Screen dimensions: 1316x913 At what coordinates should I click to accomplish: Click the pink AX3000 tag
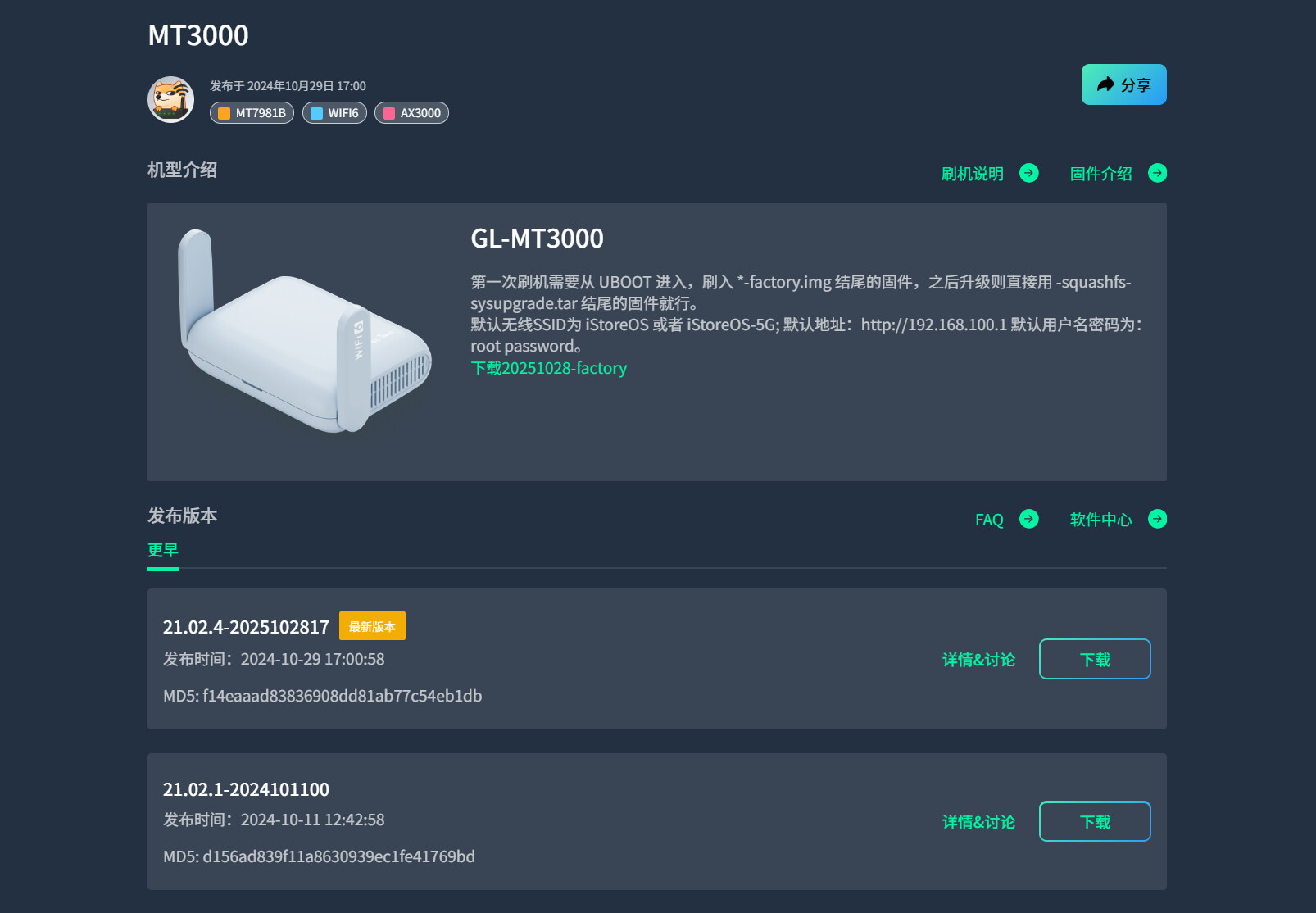[411, 113]
